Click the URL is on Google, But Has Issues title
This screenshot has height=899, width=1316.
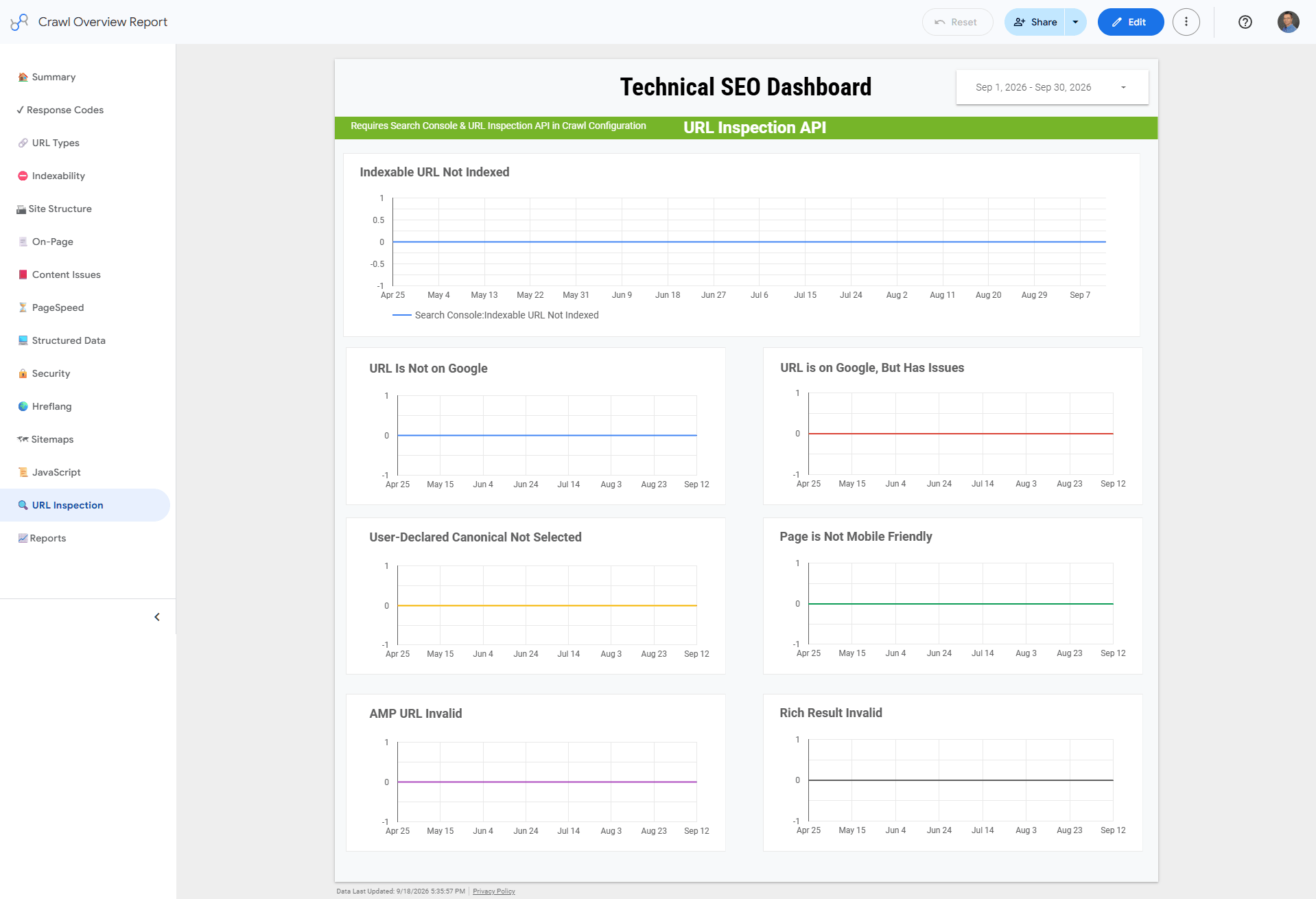pos(872,368)
